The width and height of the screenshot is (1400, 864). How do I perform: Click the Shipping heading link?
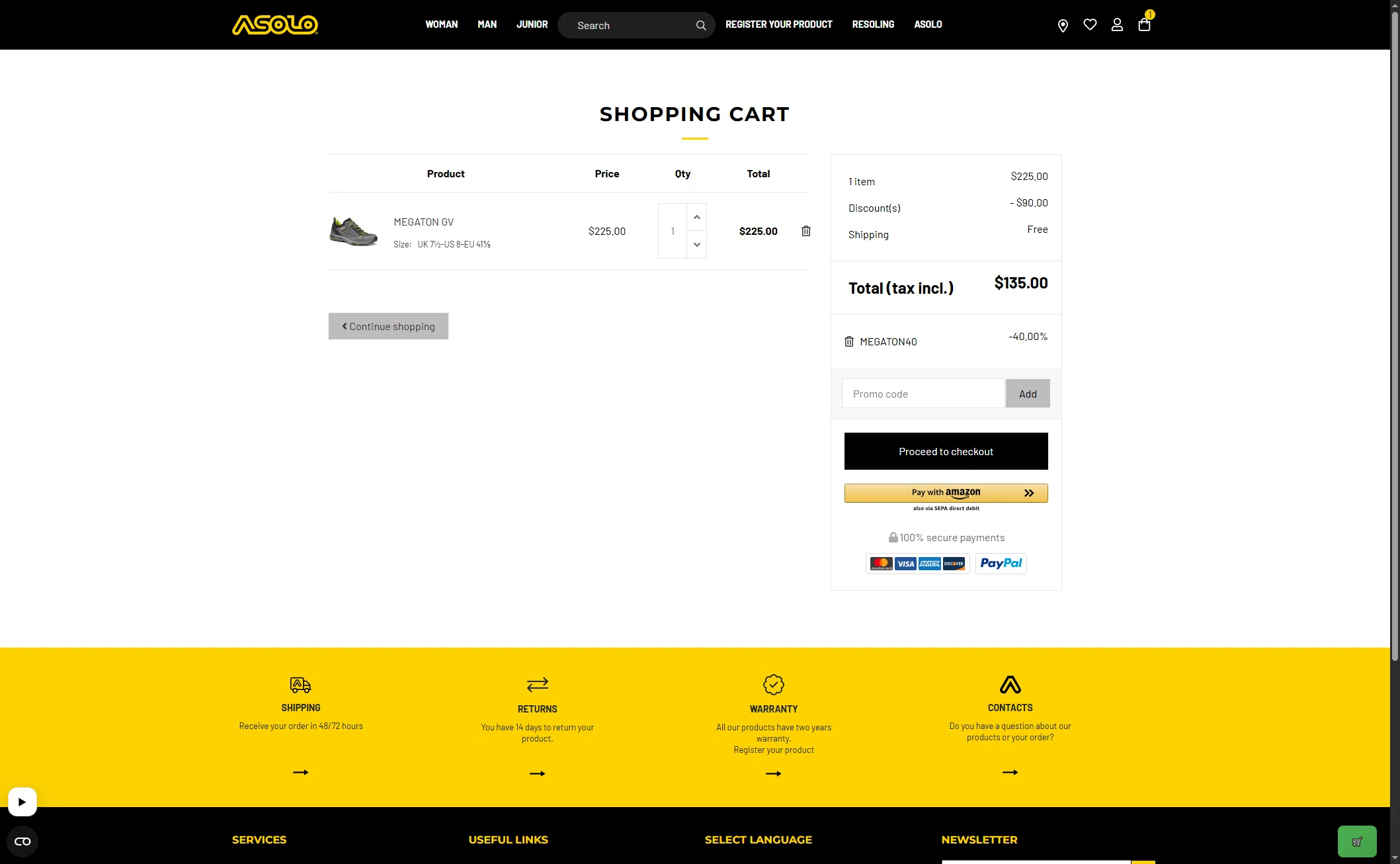[301, 708]
